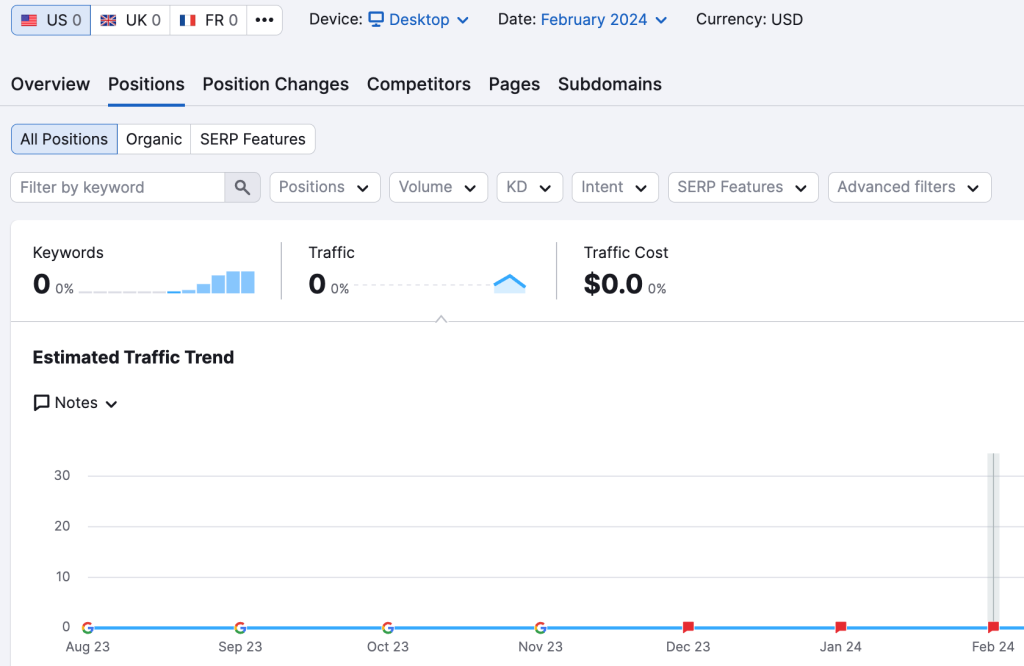Click the keyword search magnifier icon
The width and height of the screenshot is (1024, 666).
pos(242,187)
